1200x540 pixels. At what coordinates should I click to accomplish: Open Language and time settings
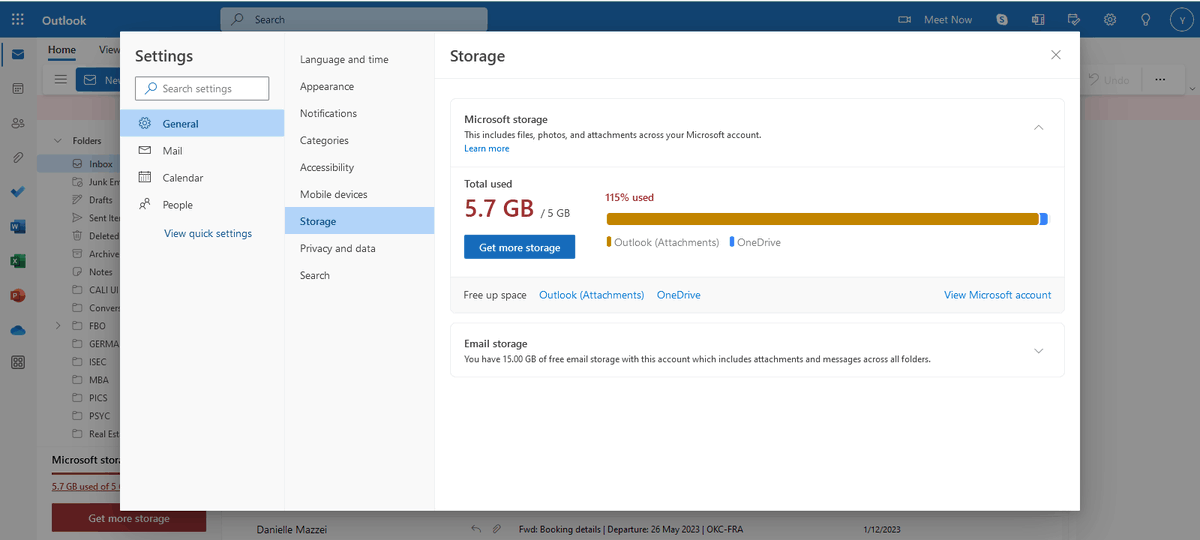coord(359,60)
